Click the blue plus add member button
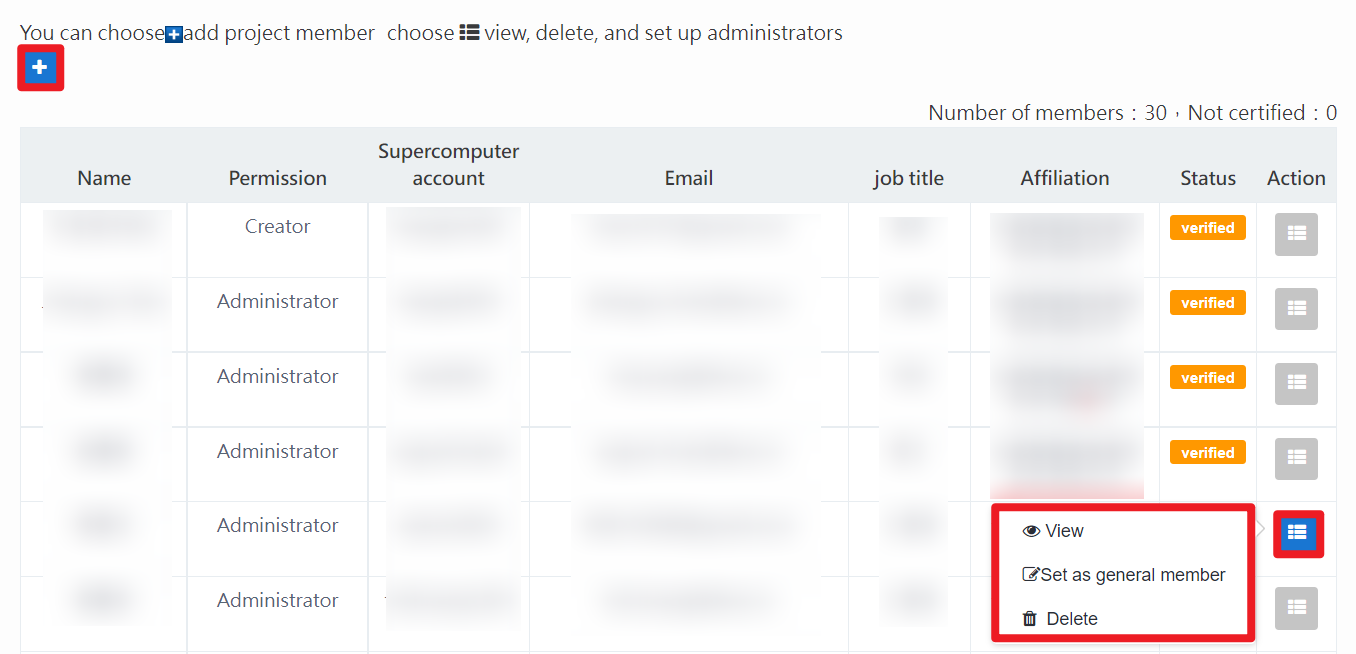Viewport: 1356px width, 654px height. 40,67
